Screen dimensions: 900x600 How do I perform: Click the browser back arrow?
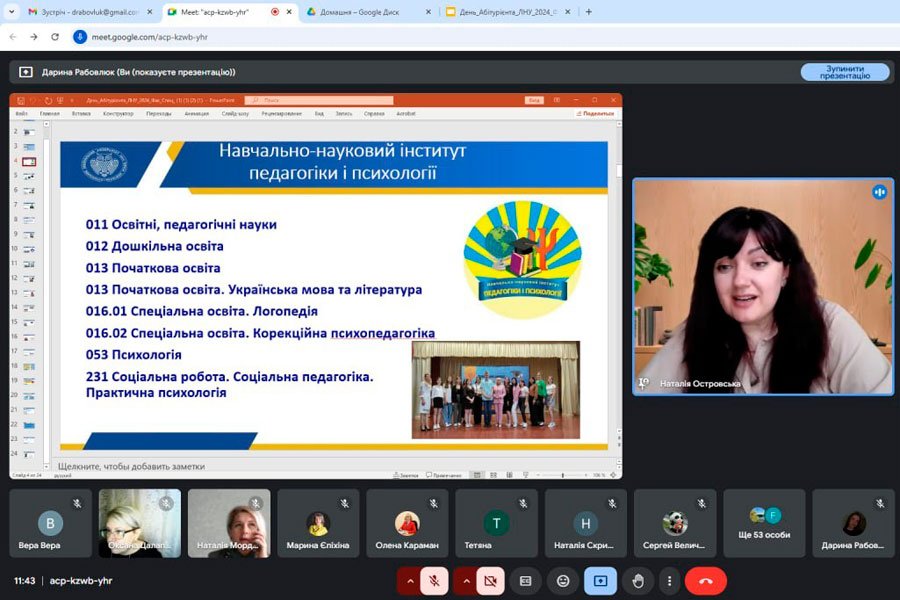[x=13, y=36]
